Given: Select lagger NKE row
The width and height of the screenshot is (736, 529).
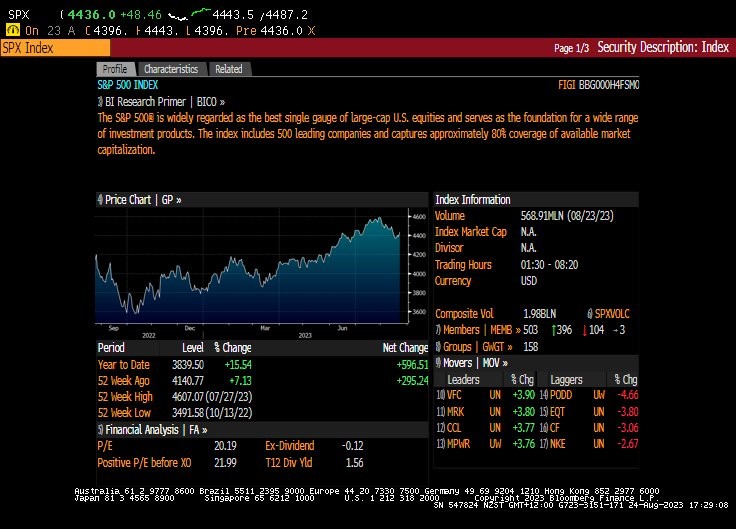Looking at the screenshot, I should [589, 444].
